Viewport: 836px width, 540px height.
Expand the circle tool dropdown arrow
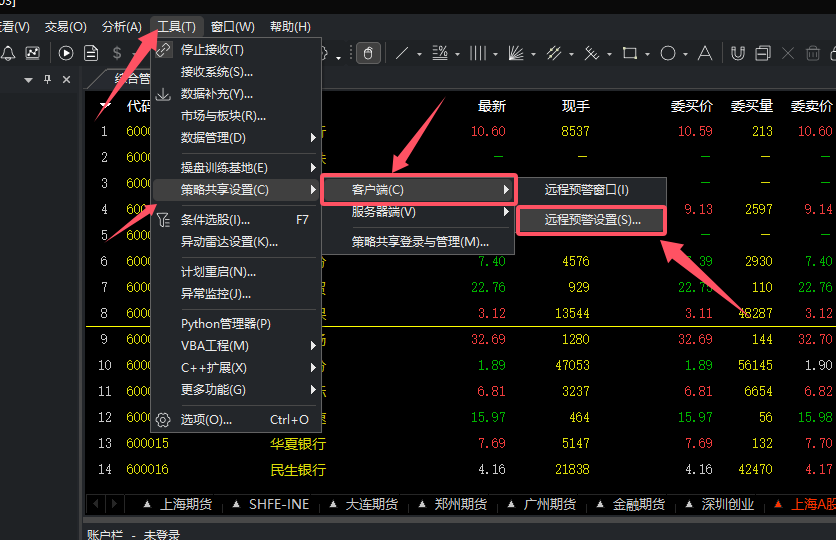[685, 54]
